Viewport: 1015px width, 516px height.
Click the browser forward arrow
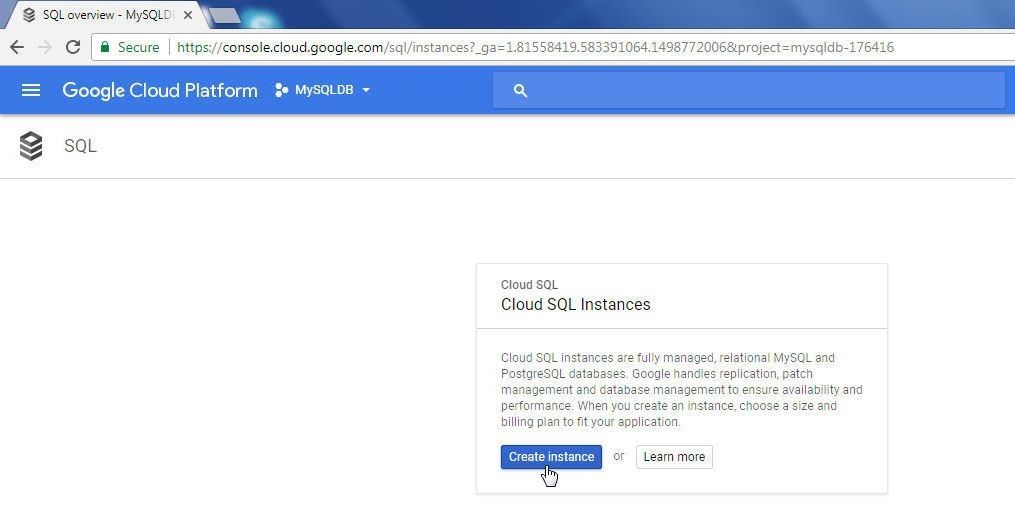[x=45, y=47]
